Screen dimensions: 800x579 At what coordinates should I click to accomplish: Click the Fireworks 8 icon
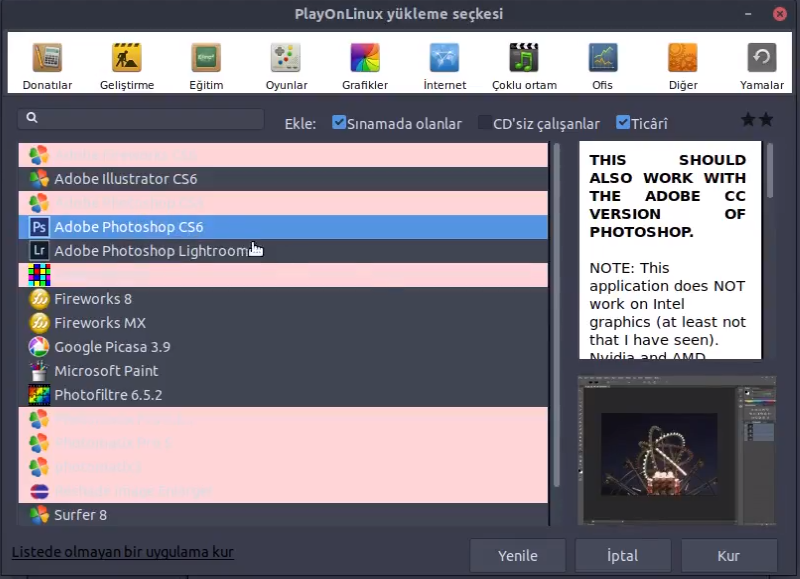(39, 299)
